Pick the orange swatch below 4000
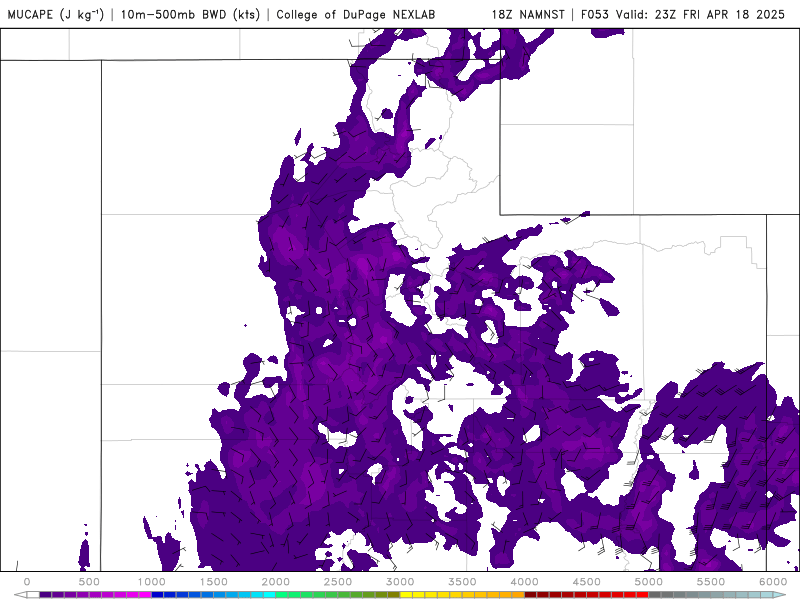This screenshot has height=600, width=800. (518, 595)
